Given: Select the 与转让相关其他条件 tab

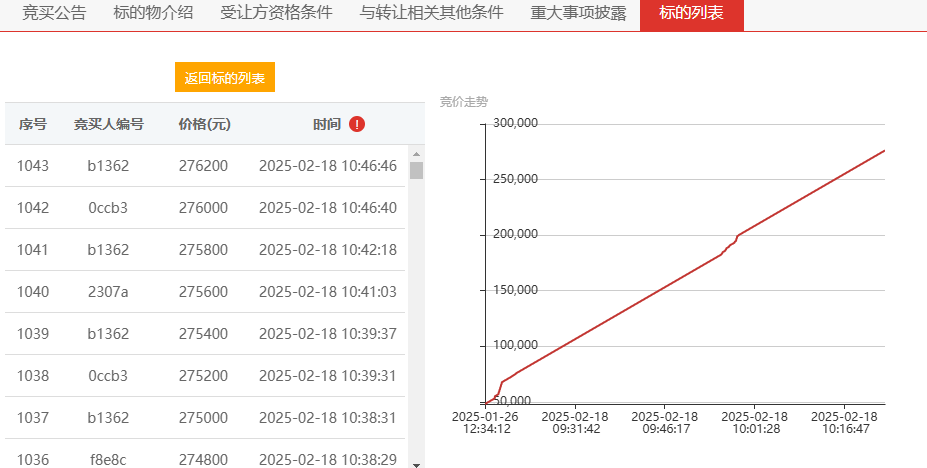Looking at the screenshot, I should [431, 12].
